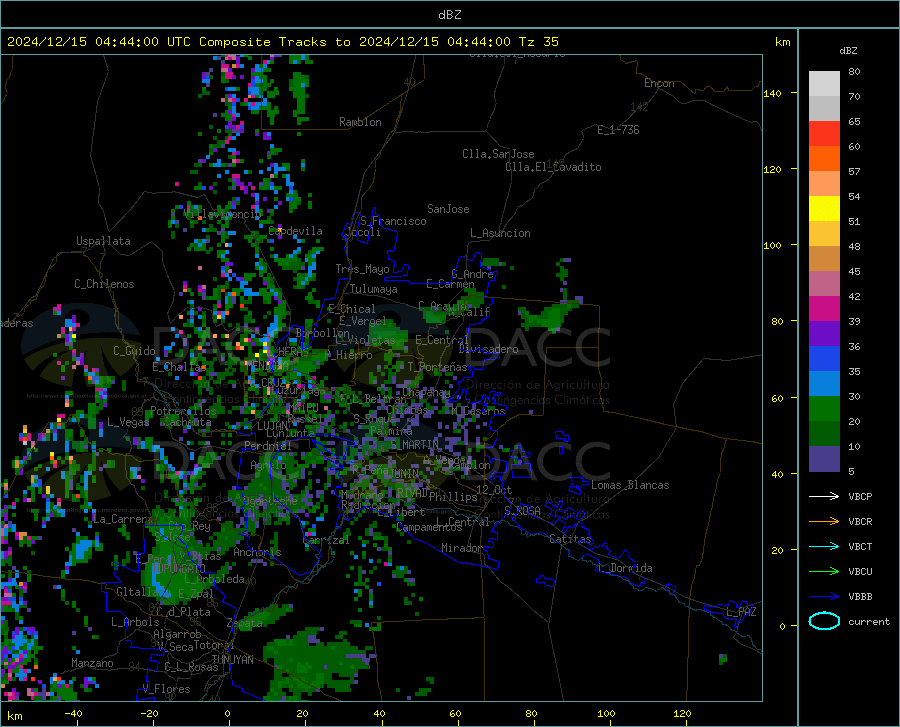Click the 'V_Flores' map label

tap(166, 689)
